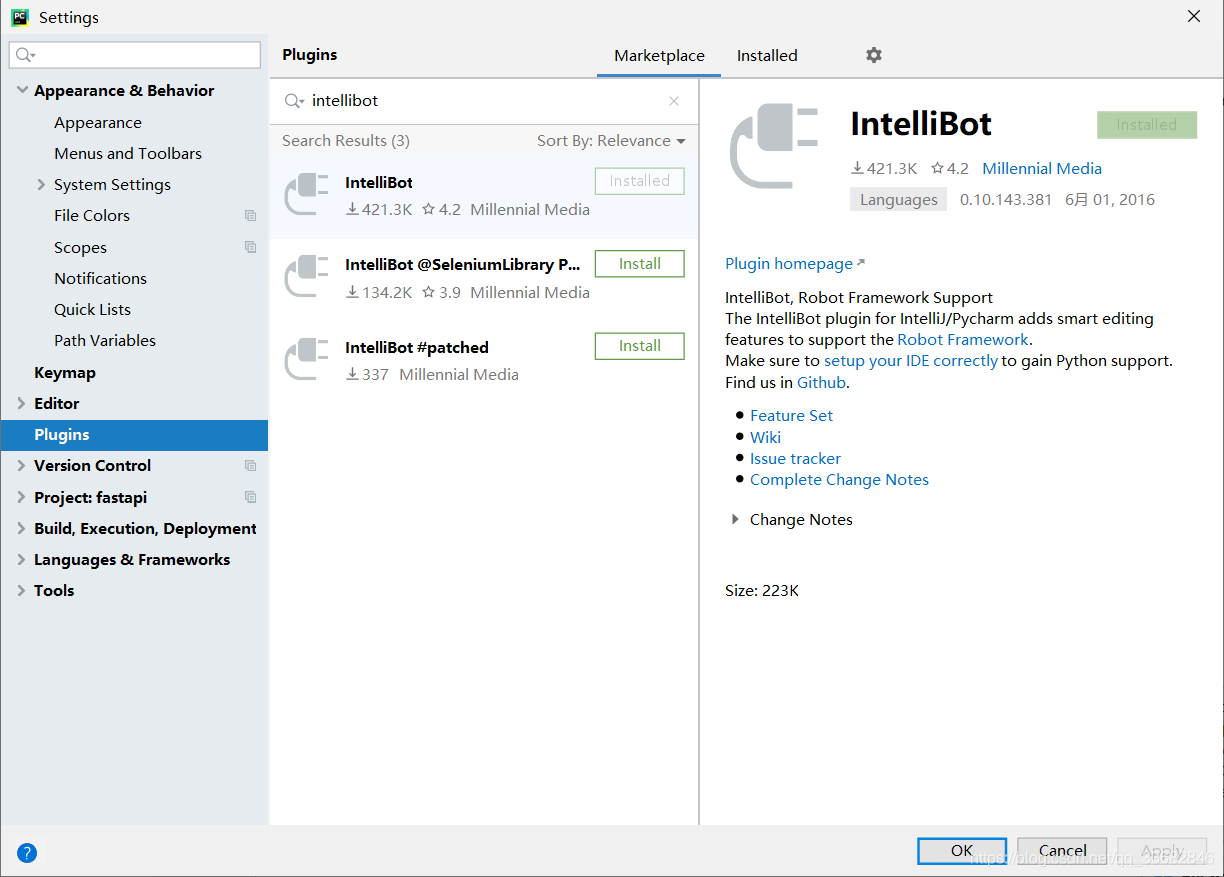Open help via the question mark icon

27,853
